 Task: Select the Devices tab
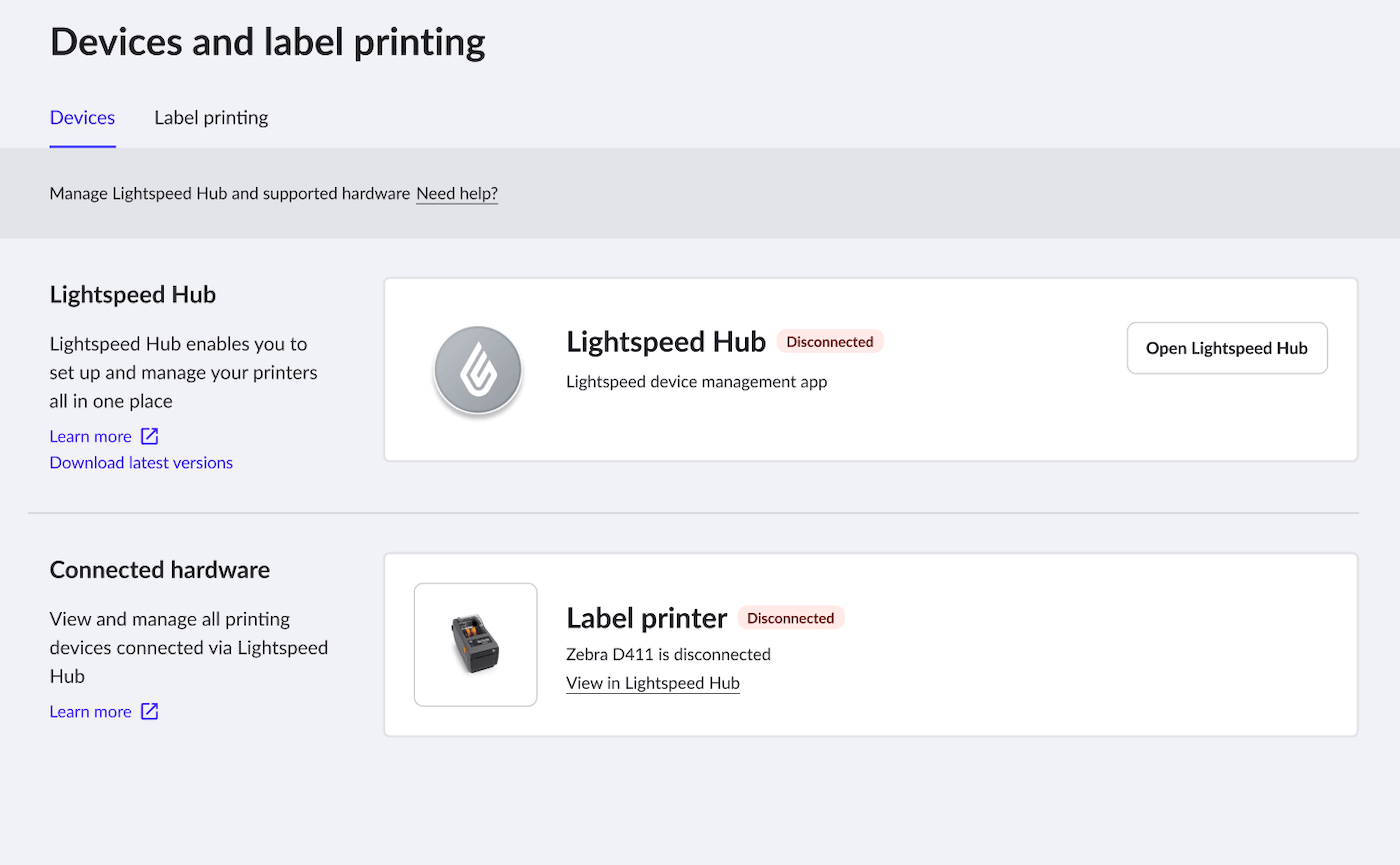(83, 118)
